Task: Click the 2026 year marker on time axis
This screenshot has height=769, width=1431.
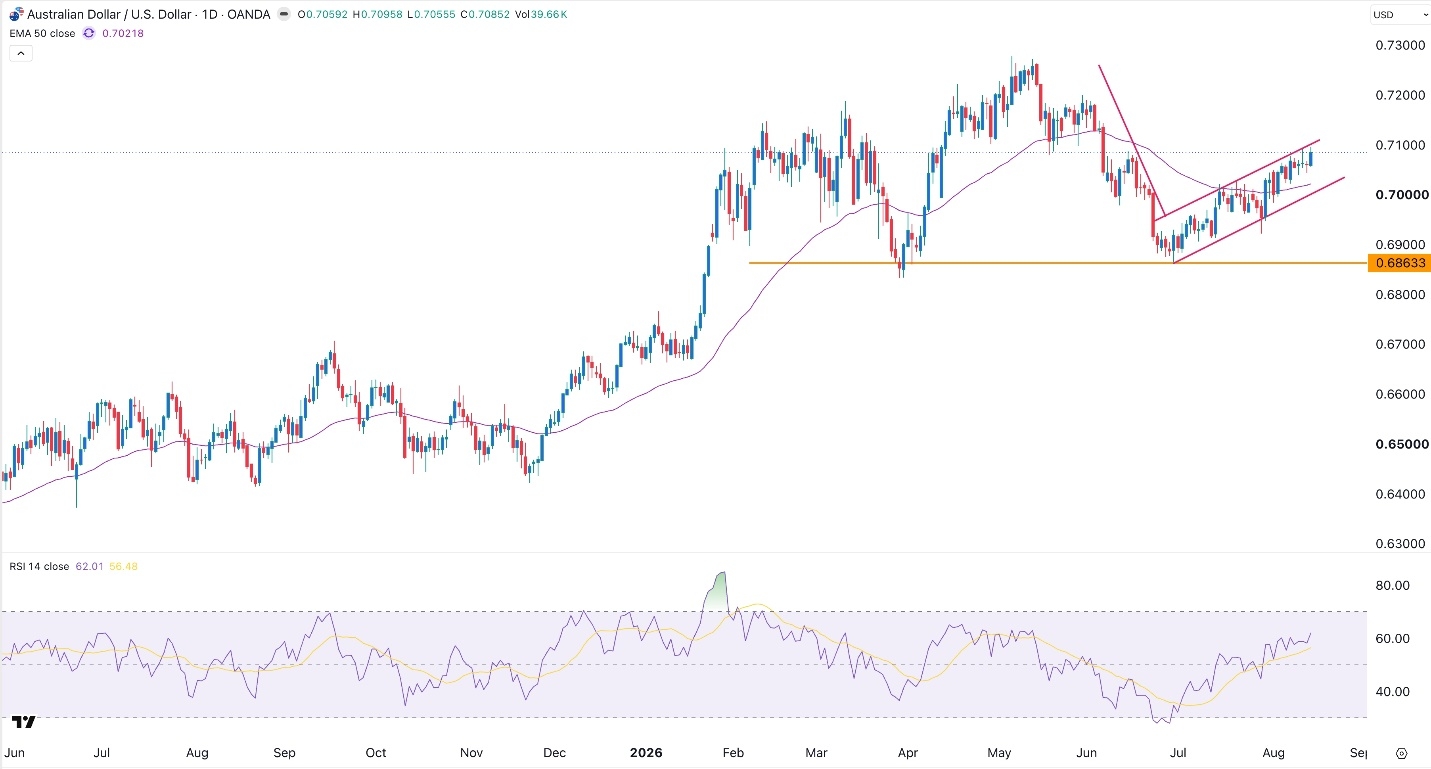Action: tap(645, 752)
